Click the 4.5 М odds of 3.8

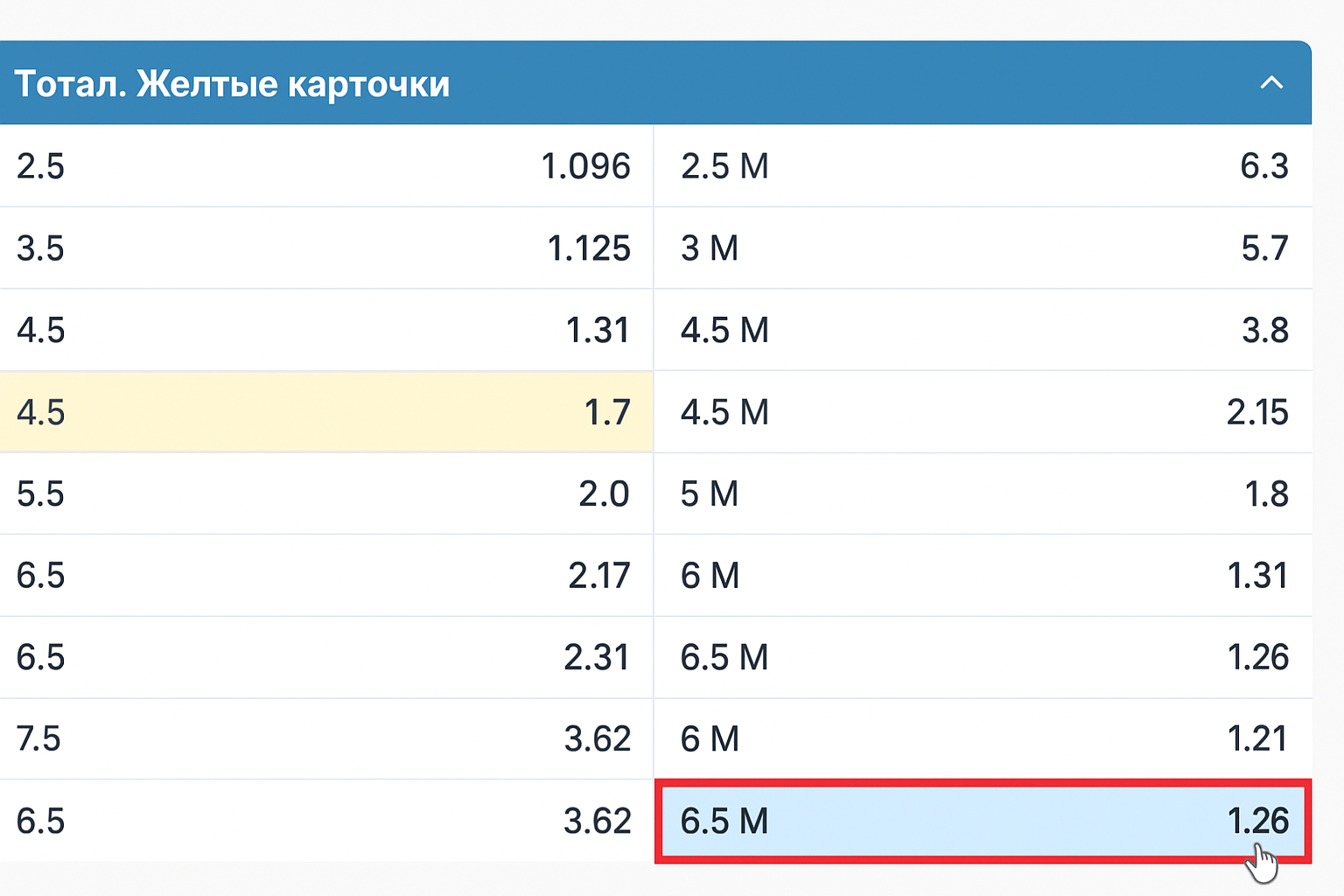(x=980, y=330)
